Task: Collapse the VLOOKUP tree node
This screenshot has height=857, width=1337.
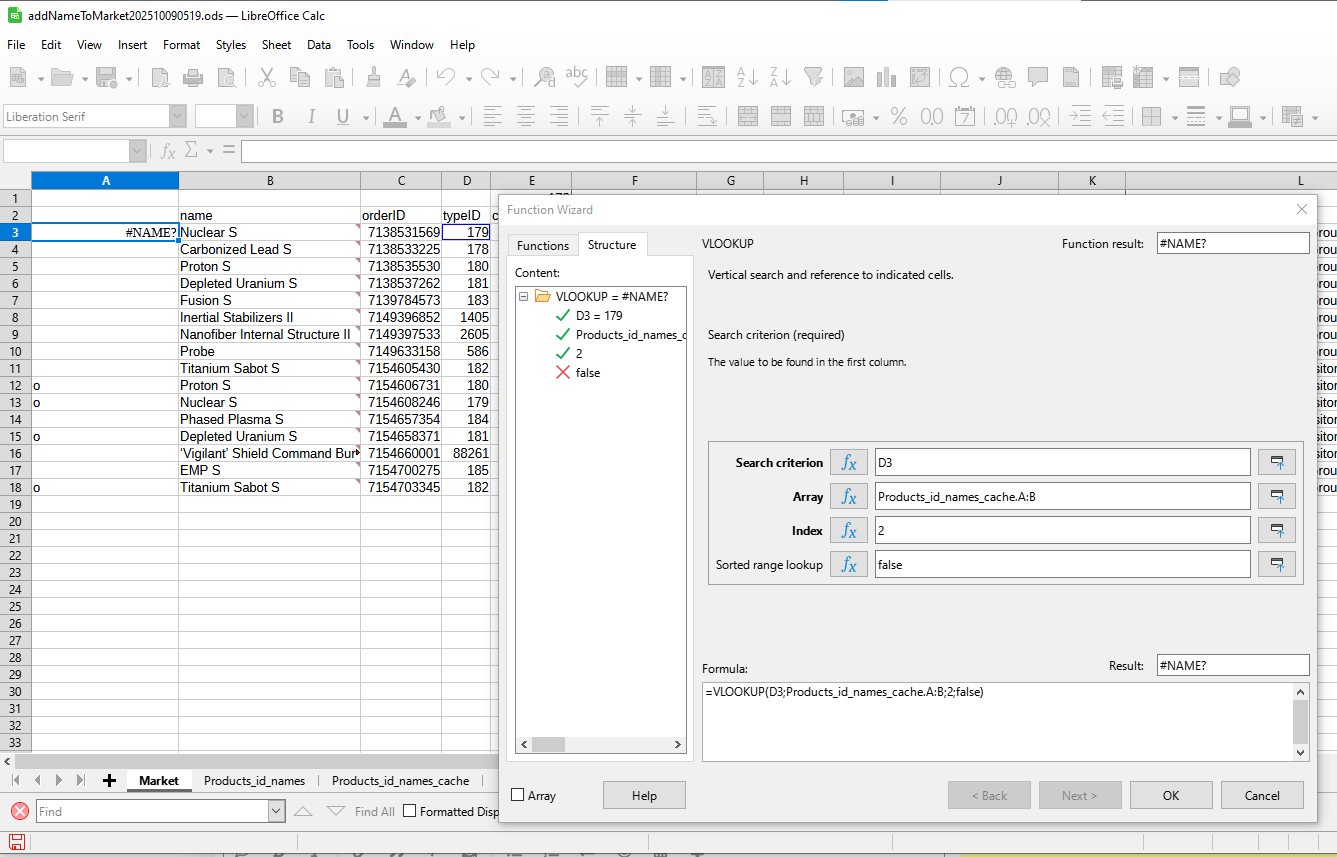Action: click(524, 296)
